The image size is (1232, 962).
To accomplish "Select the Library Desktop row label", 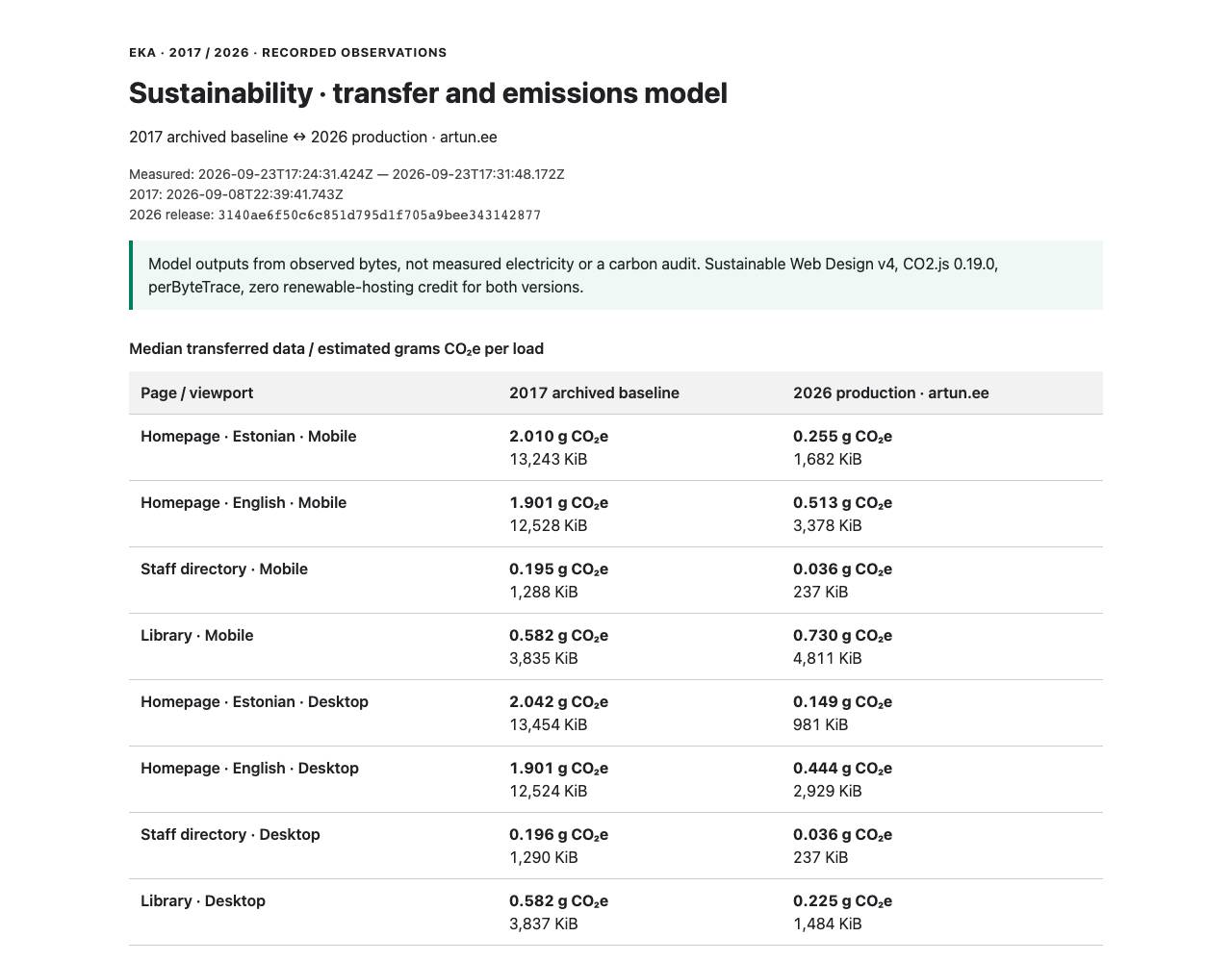I will pos(203,900).
